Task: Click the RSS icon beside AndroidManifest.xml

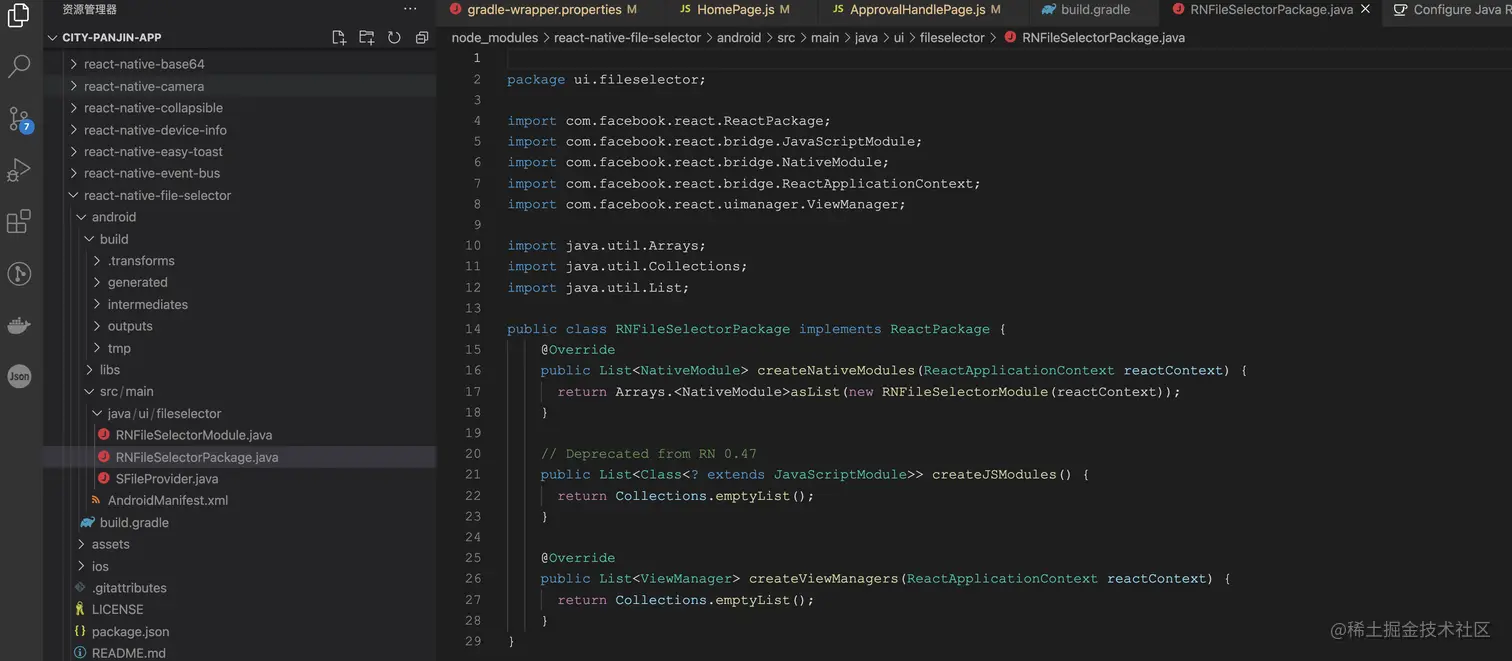Action: pyautogui.click(x=96, y=500)
